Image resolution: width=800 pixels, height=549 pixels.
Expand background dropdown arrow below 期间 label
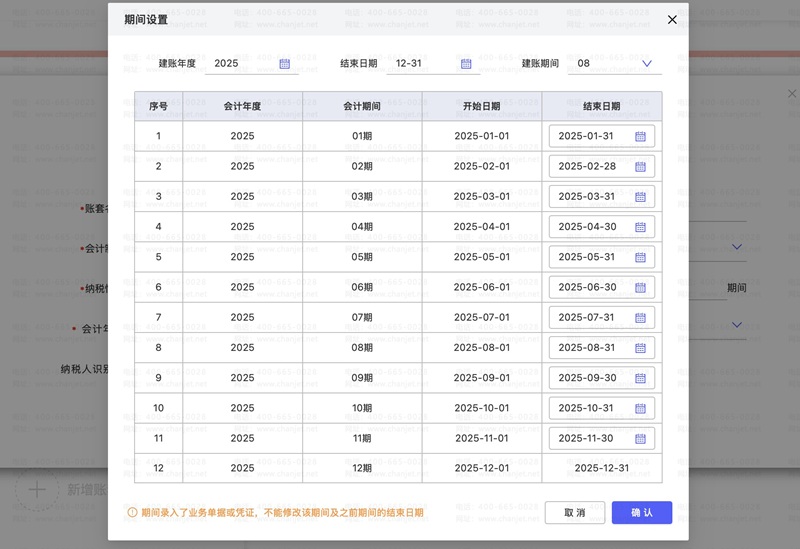click(x=737, y=325)
